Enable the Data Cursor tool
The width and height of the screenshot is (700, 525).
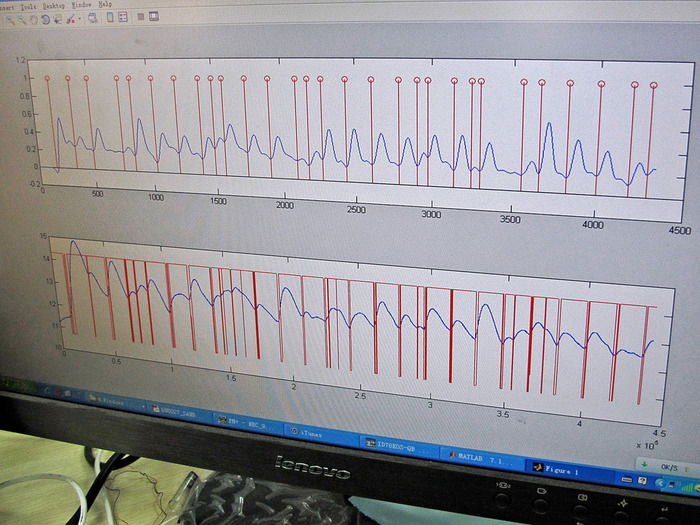[x=58, y=19]
